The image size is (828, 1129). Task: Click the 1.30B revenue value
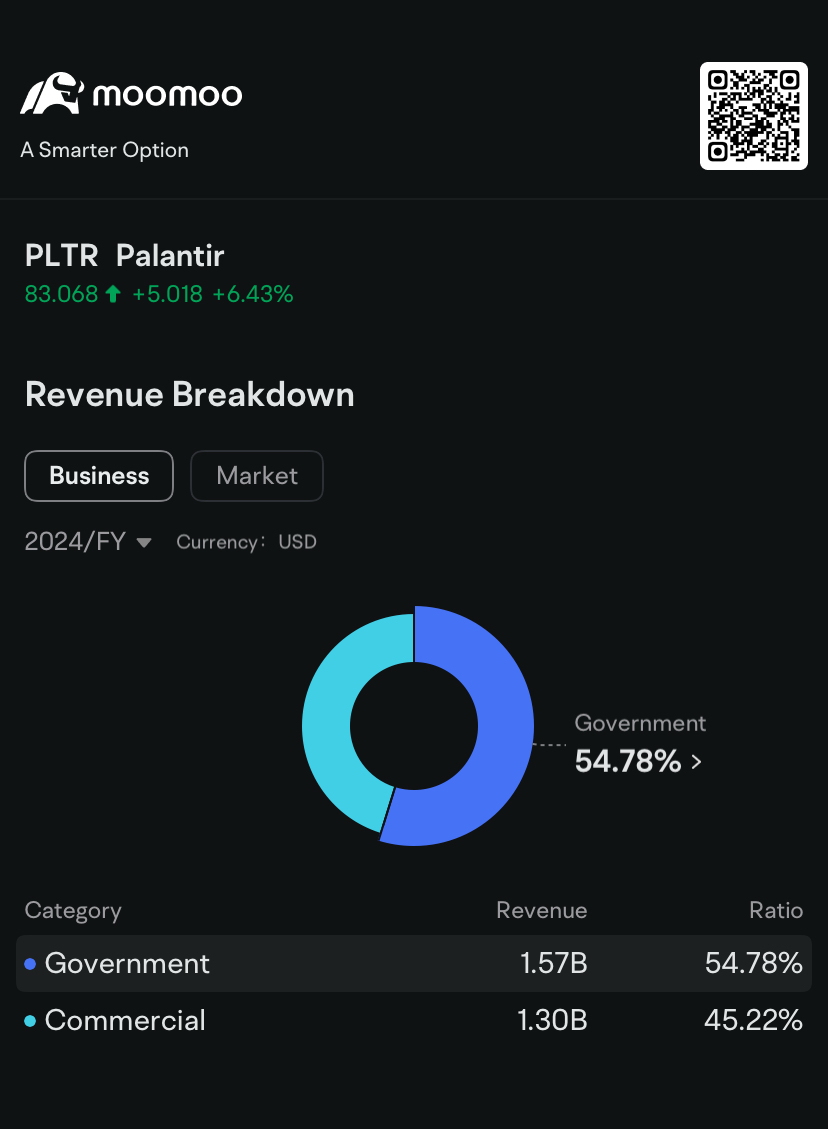(552, 1020)
